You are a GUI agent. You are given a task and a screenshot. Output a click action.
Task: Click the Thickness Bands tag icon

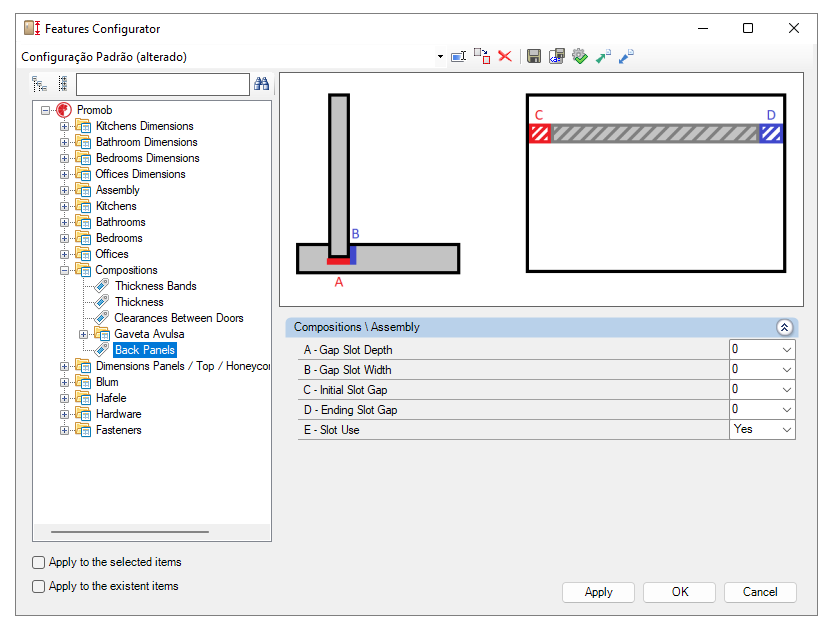[102, 286]
